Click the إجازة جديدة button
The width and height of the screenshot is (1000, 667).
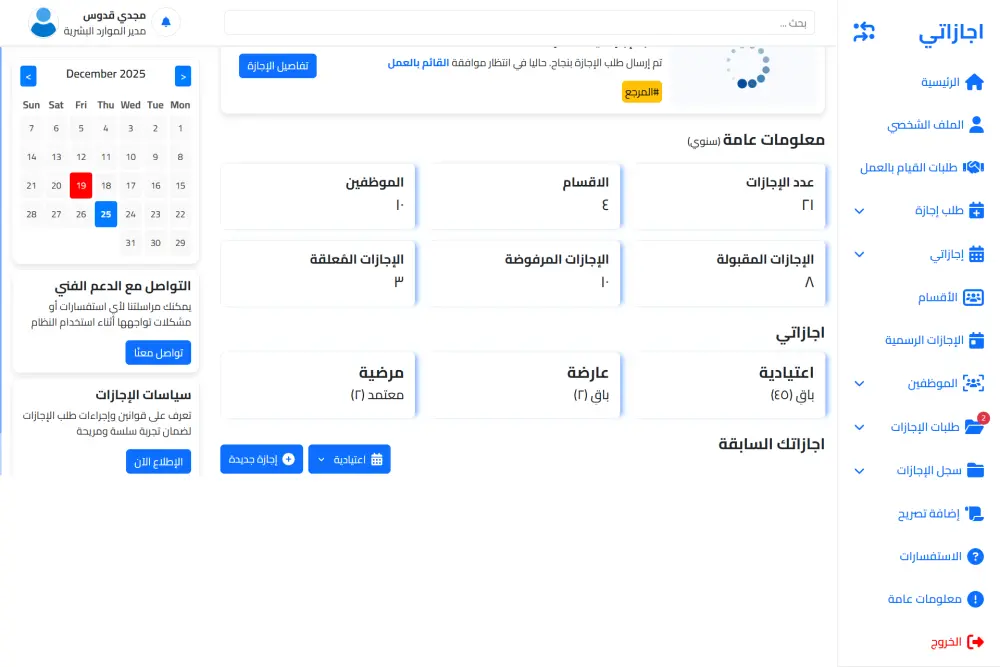pos(261,459)
